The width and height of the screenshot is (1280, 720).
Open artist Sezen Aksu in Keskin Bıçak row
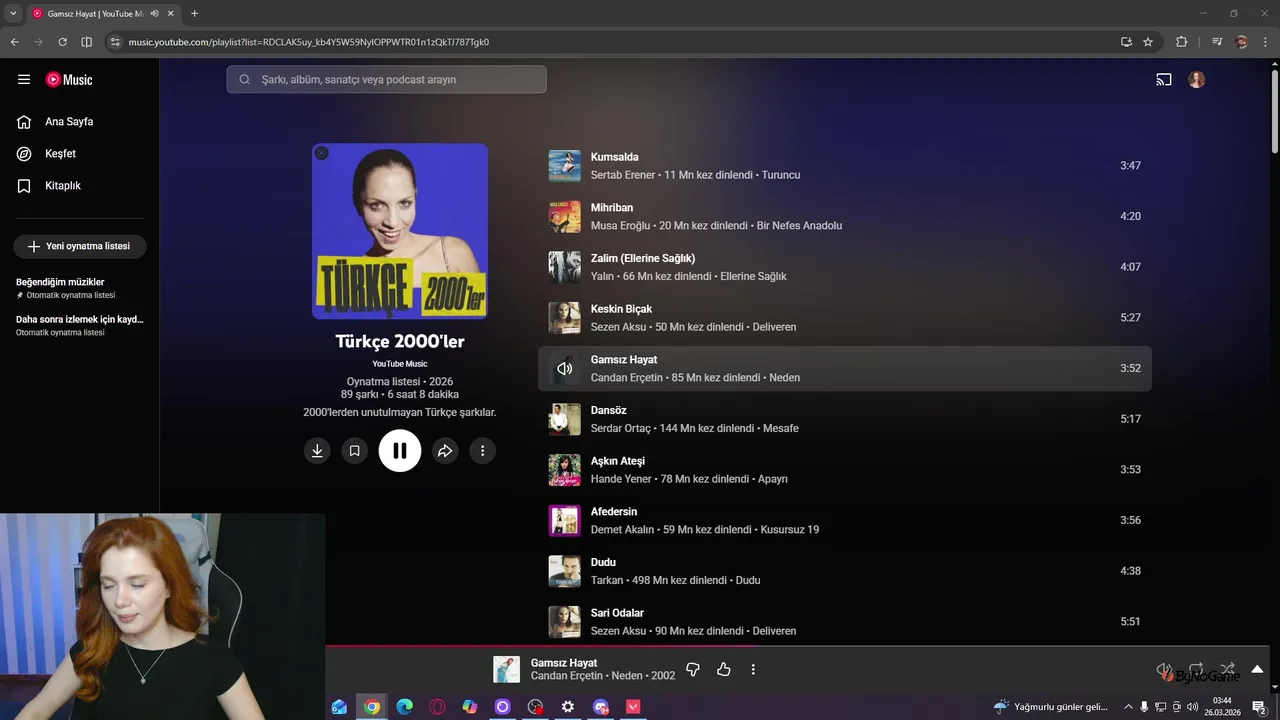[618, 327]
